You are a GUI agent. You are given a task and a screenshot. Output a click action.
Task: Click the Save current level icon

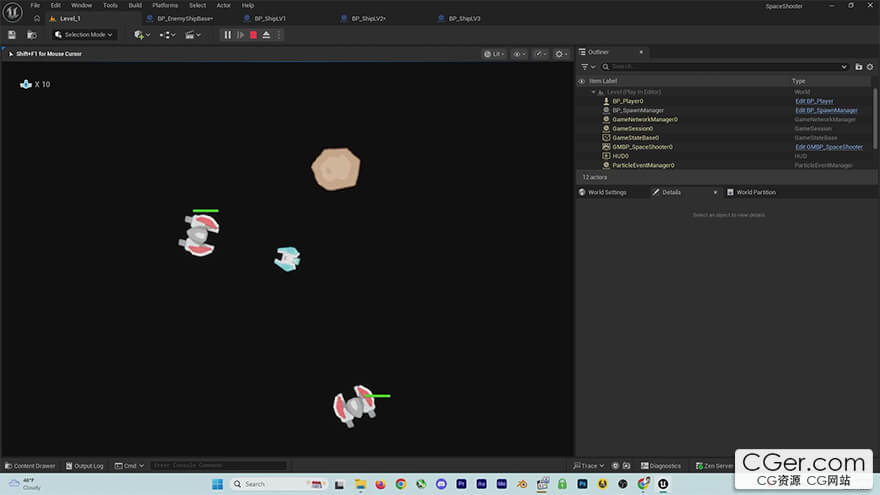tap(12, 34)
